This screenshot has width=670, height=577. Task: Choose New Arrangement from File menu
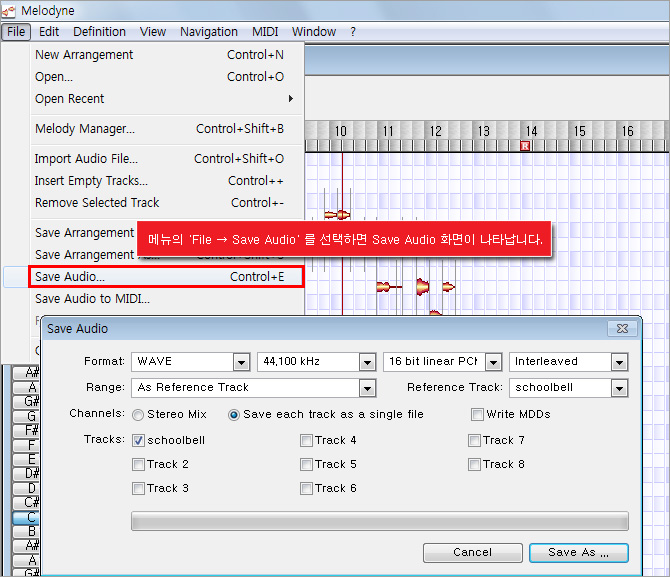(159, 55)
